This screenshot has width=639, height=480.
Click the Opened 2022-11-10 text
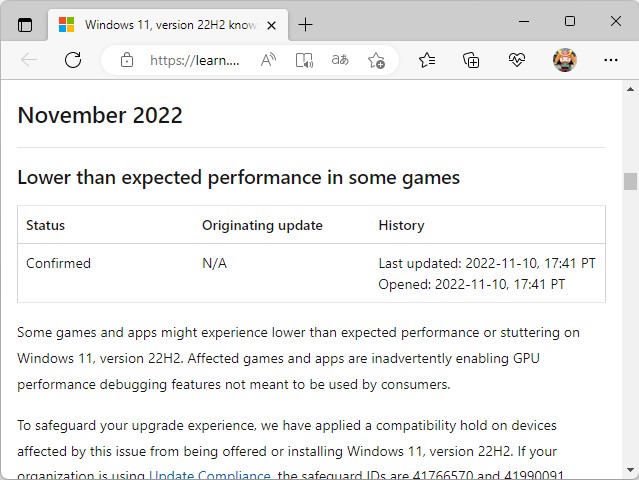(472, 284)
